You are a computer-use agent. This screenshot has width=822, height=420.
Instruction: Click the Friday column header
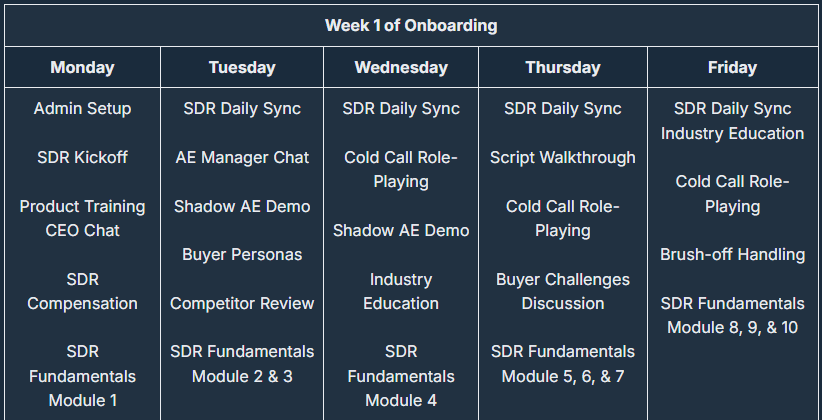coord(732,68)
